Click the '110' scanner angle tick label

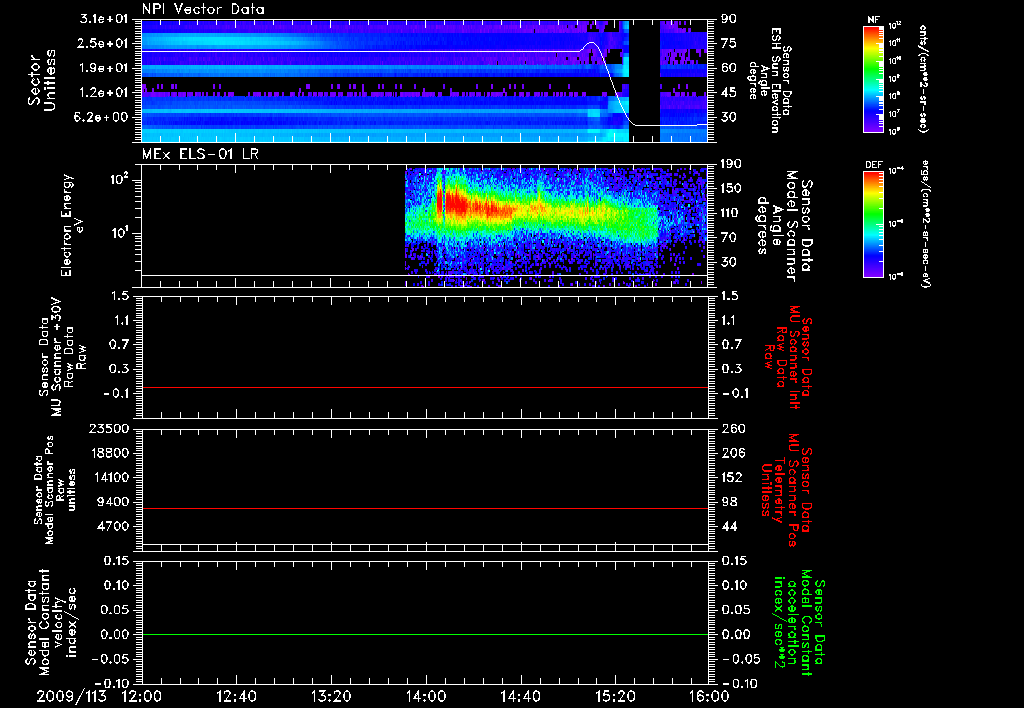coord(731,213)
